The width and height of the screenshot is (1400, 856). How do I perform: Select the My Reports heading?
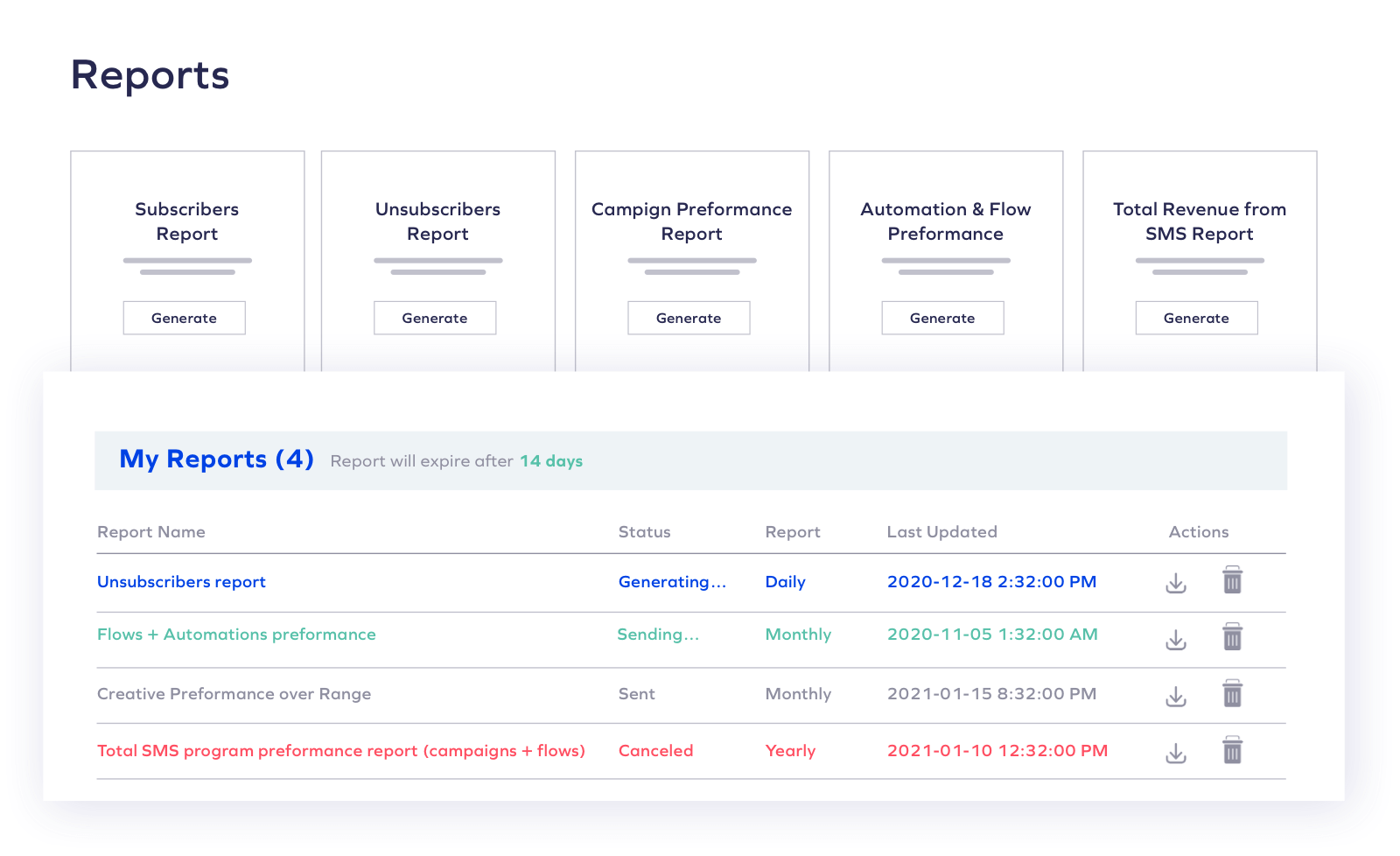coord(216,459)
